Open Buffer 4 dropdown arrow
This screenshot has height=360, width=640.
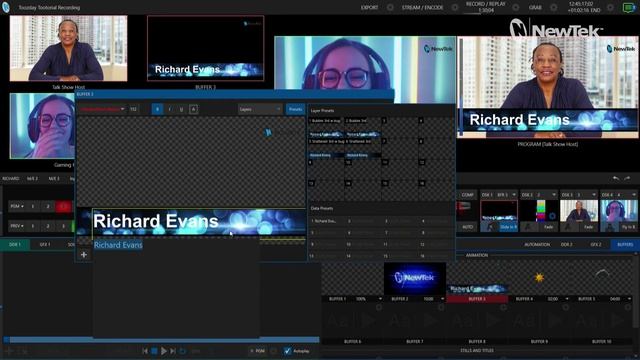point(567,299)
